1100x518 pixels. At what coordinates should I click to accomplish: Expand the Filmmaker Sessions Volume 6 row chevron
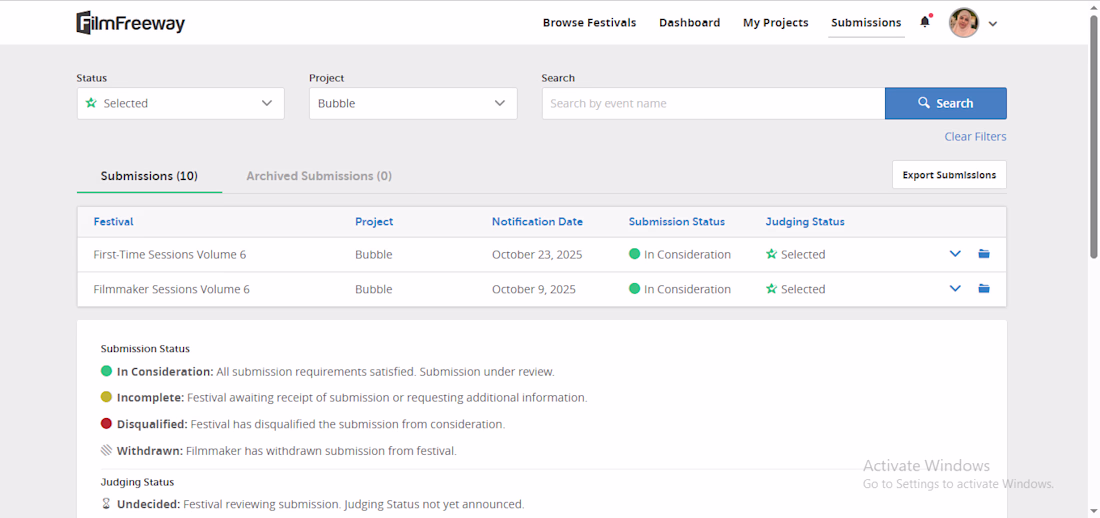point(955,288)
